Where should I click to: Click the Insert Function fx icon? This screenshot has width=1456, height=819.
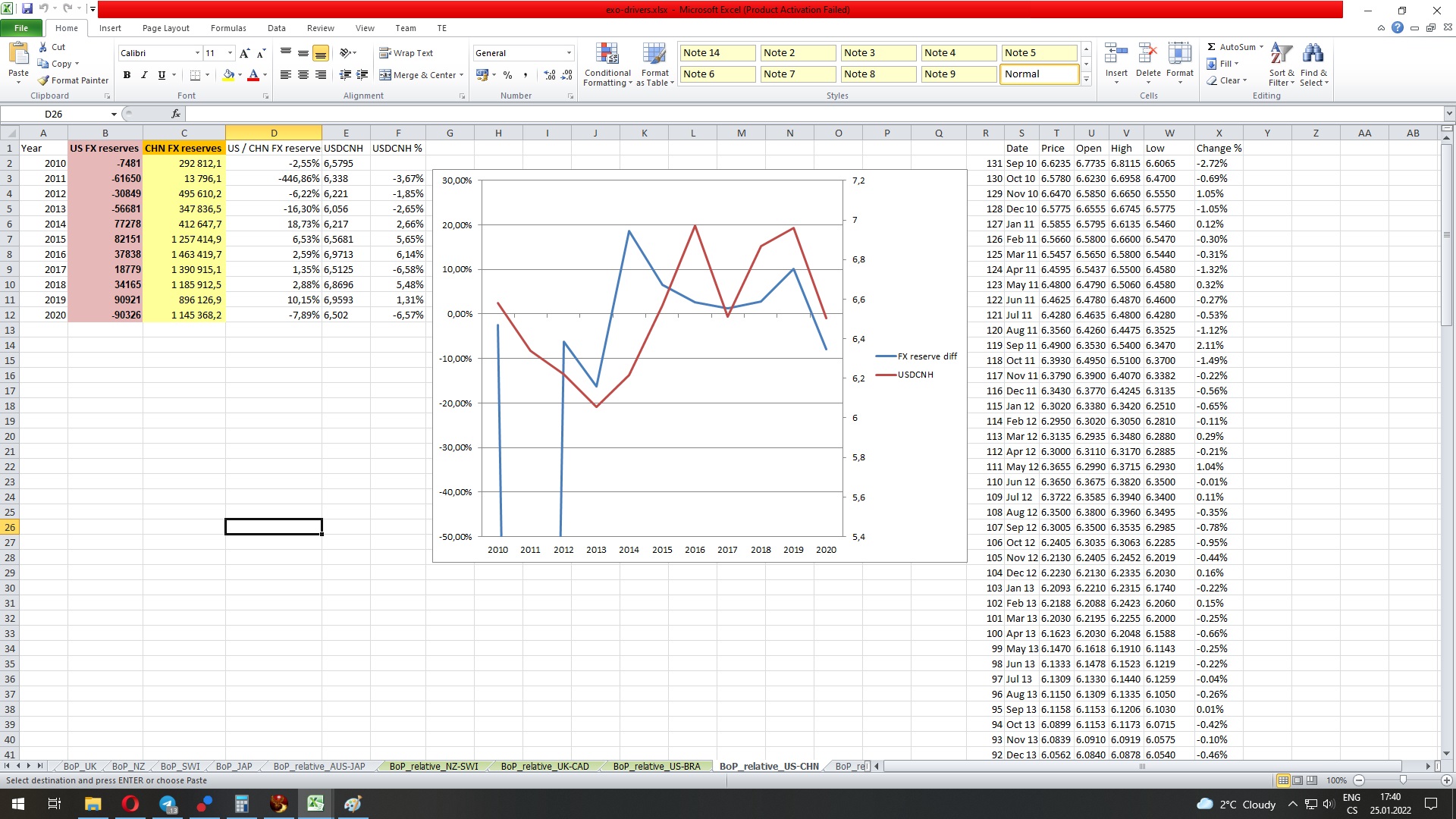pos(176,114)
